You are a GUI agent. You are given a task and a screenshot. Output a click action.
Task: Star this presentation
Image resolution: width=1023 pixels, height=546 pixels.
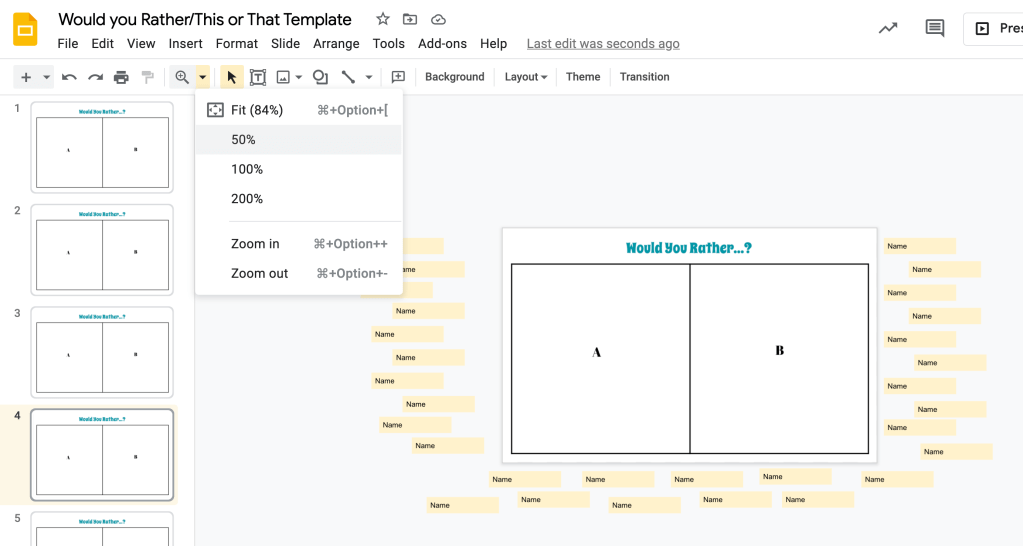[383, 20]
